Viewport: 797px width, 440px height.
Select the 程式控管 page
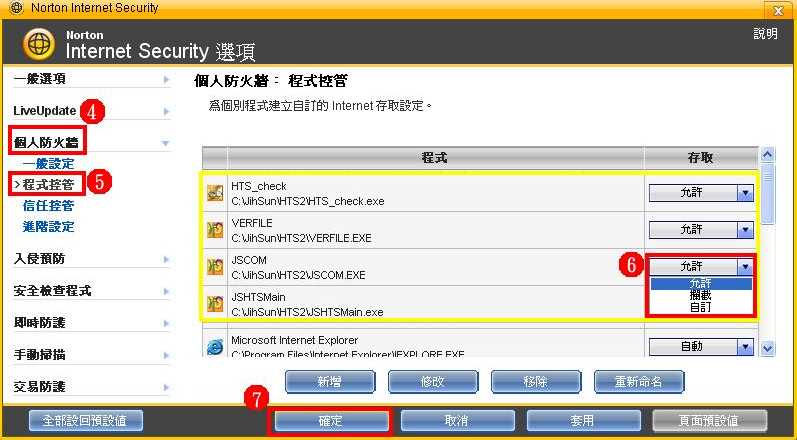coord(48,185)
